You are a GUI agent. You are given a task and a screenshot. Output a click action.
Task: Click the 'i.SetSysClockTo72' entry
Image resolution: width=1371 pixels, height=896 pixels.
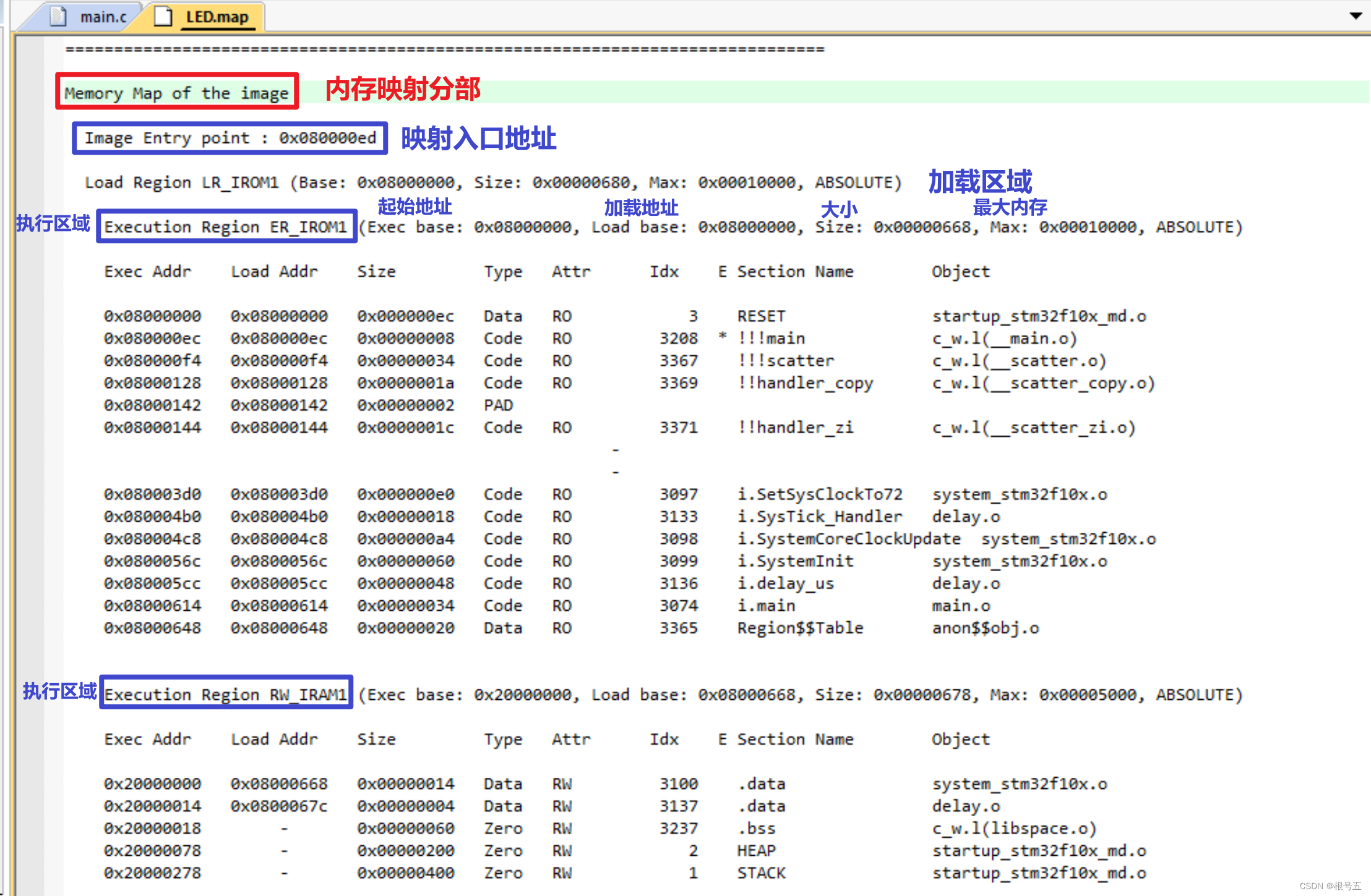(820, 494)
